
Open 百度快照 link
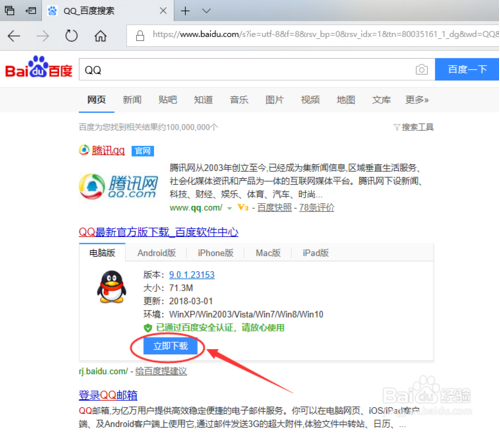[x=274, y=208]
